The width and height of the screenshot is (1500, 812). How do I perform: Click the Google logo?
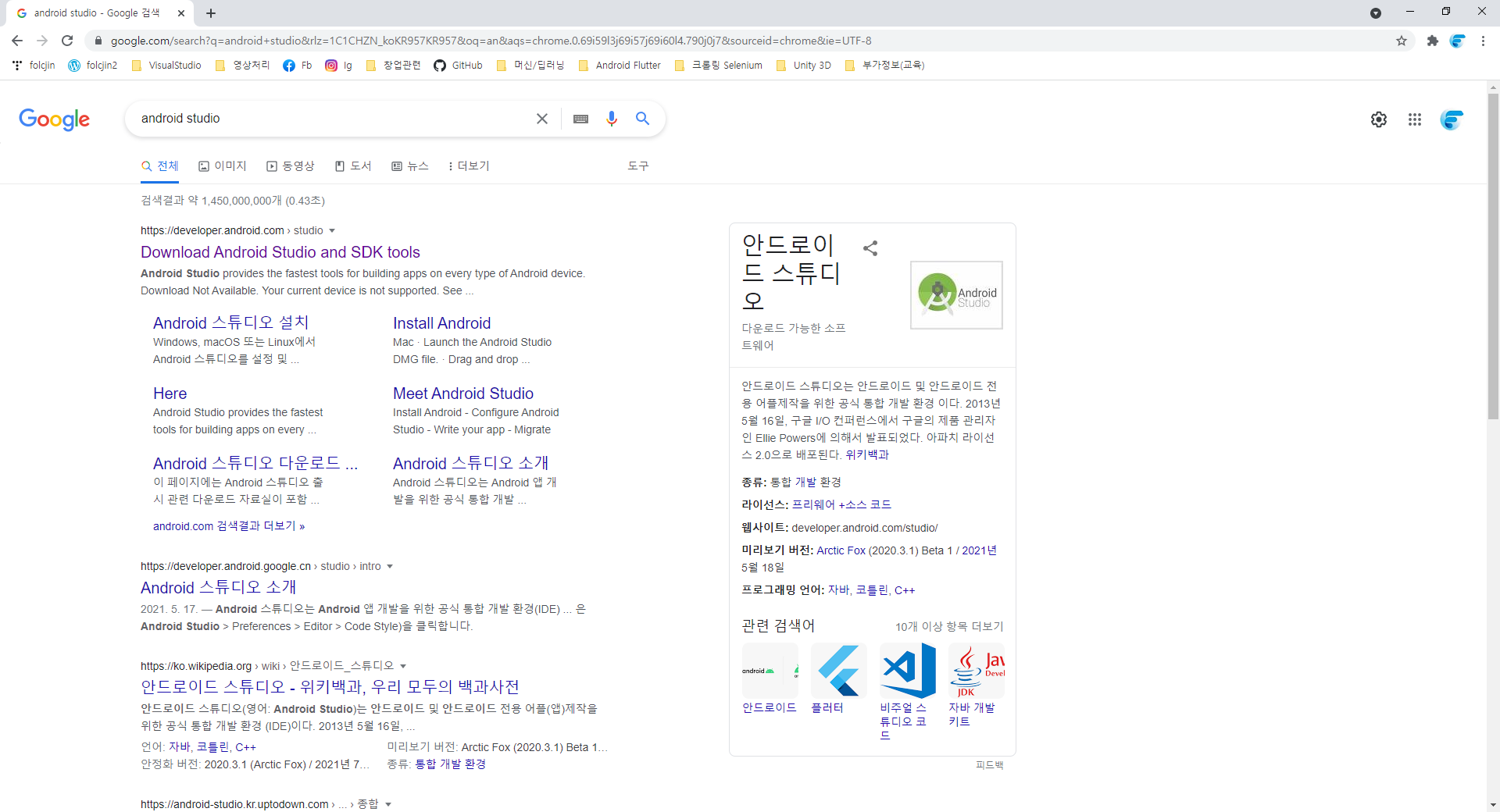(55, 119)
